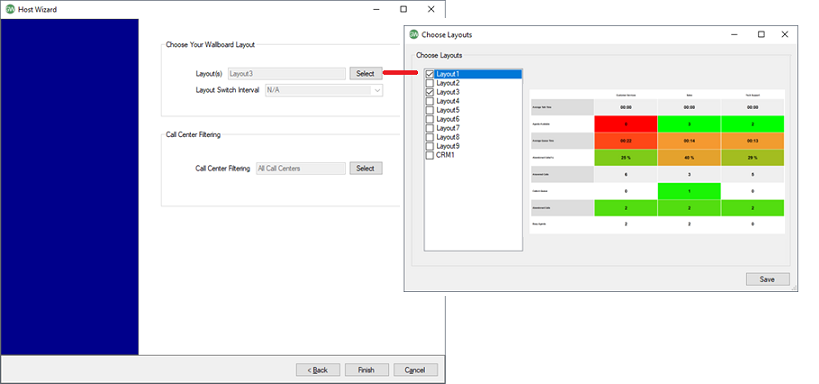The image size is (819, 384).
Task: Select the CRM1 label in the list
Action: [x=446, y=155]
